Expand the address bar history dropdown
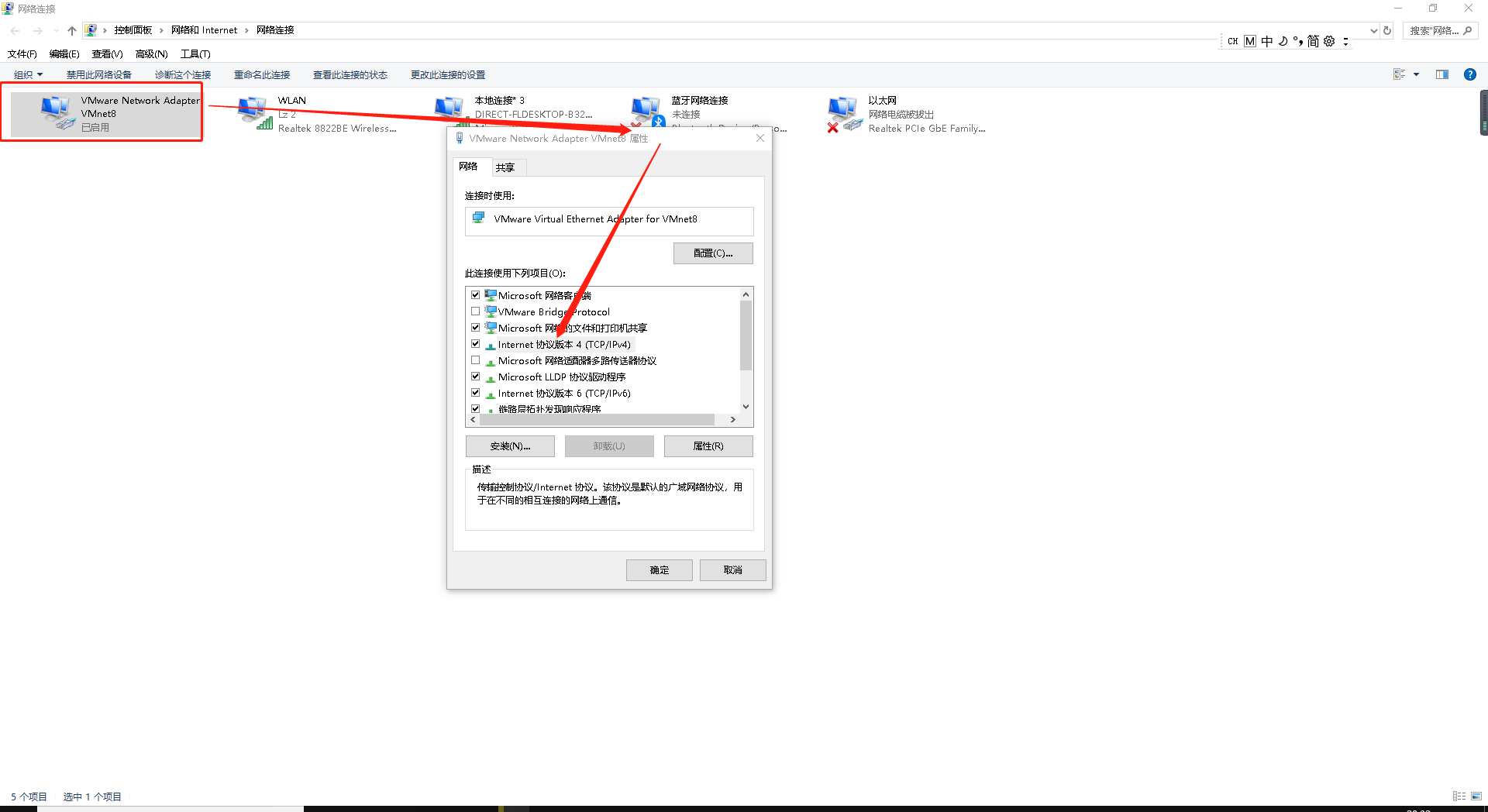 pos(1373,31)
